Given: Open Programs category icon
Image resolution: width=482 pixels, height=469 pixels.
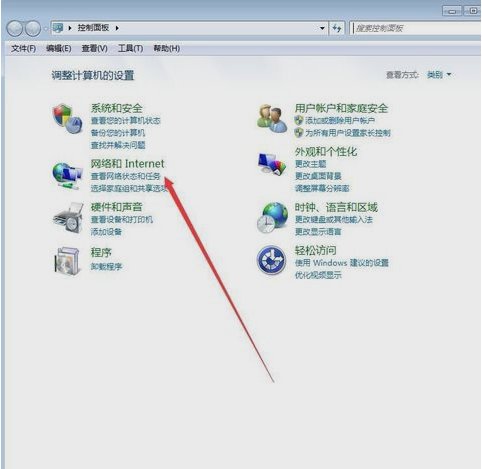Looking at the screenshot, I should tap(67, 261).
